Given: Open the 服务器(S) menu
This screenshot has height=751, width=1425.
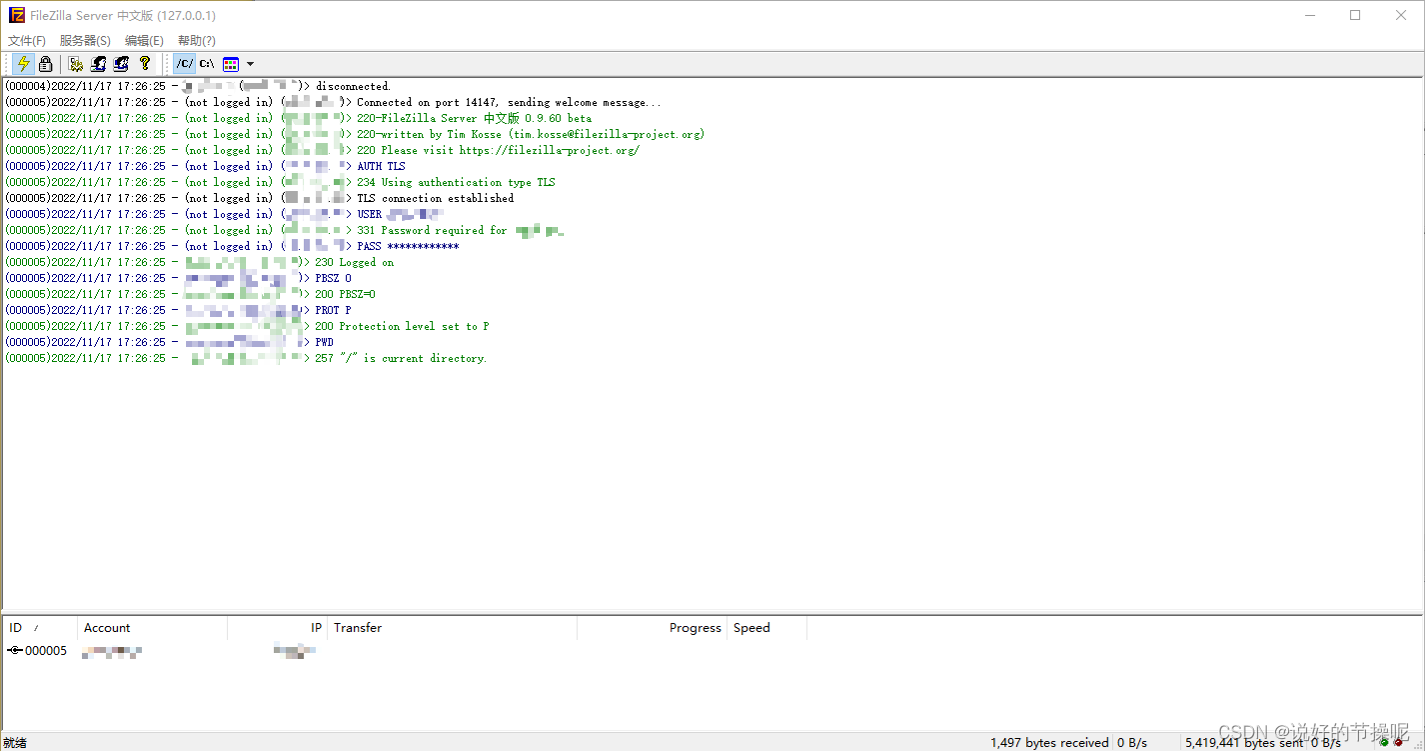Looking at the screenshot, I should 85,41.
